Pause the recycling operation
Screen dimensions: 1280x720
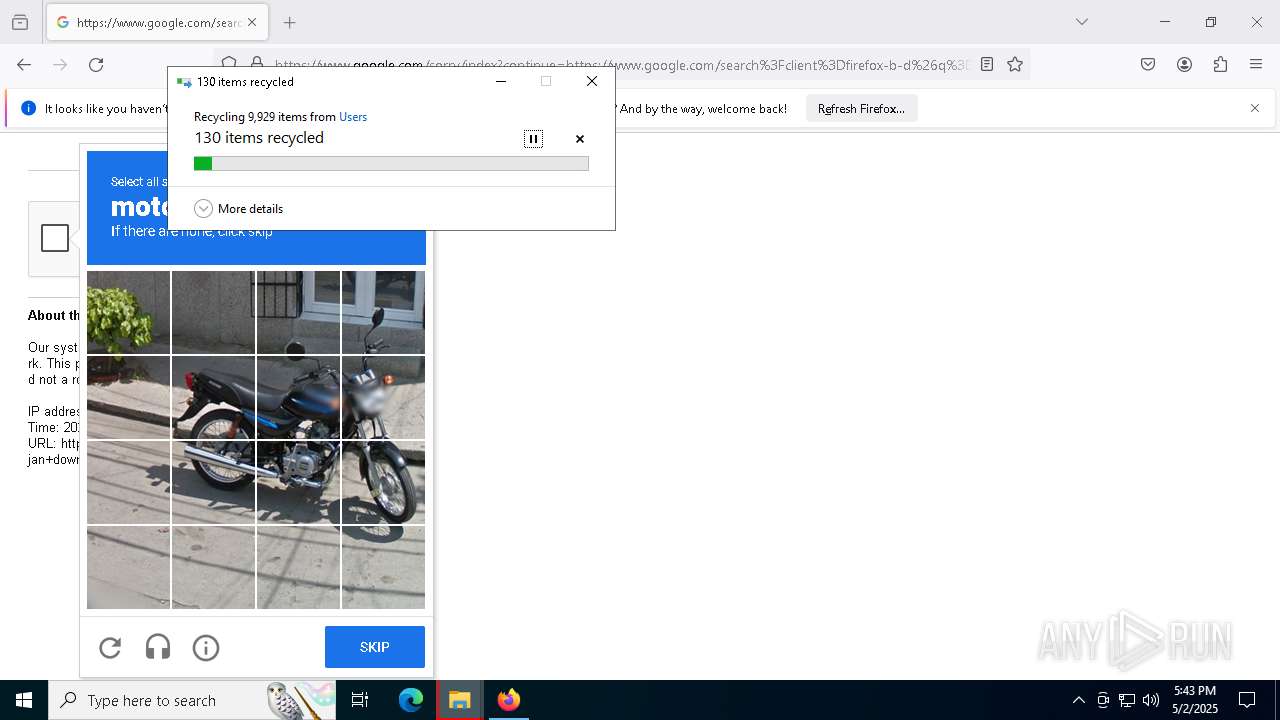[533, 139]
